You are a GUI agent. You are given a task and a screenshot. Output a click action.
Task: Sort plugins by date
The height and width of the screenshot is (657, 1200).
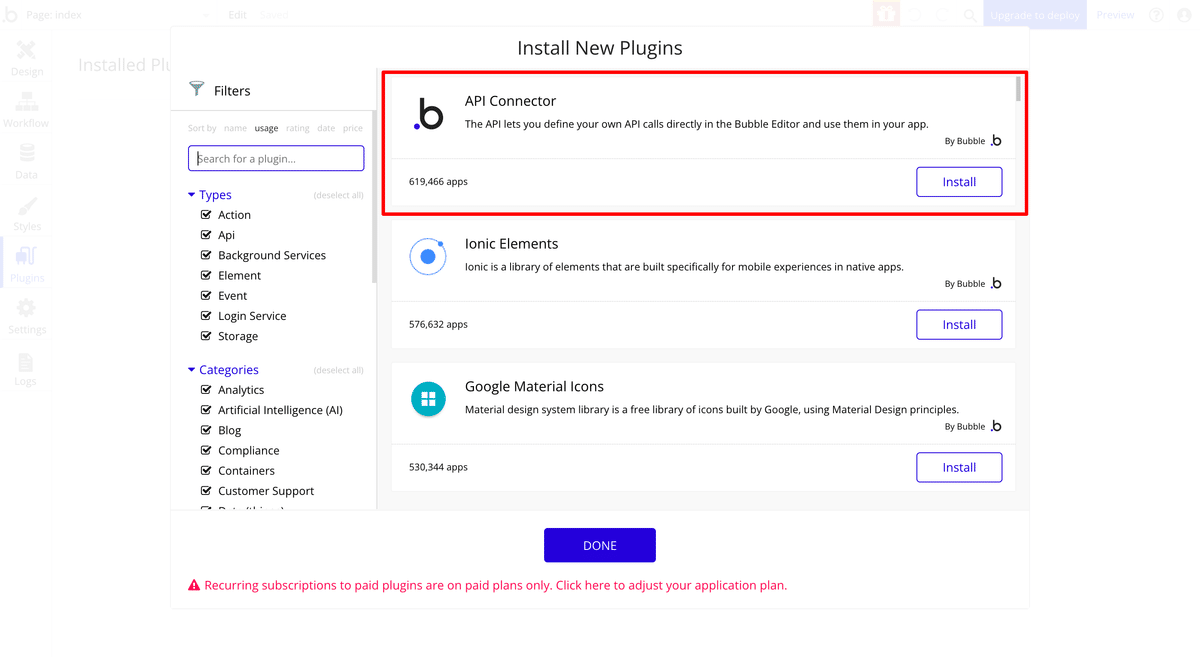click(326, 128)
